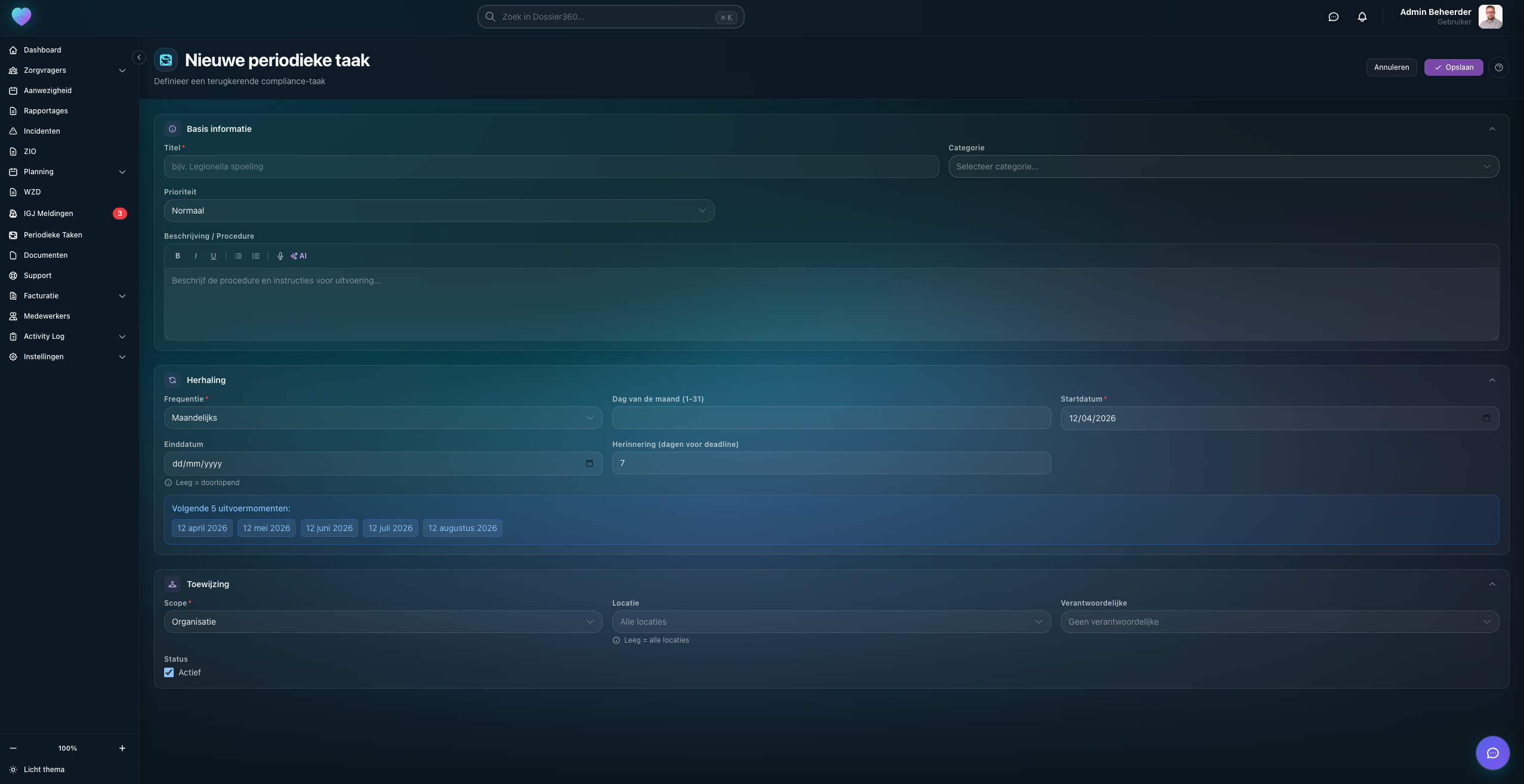Open the Prioriteit dropdown
Image resolution: width=1524 pixels, height=784 pixels.
click(x=439, y=211)
